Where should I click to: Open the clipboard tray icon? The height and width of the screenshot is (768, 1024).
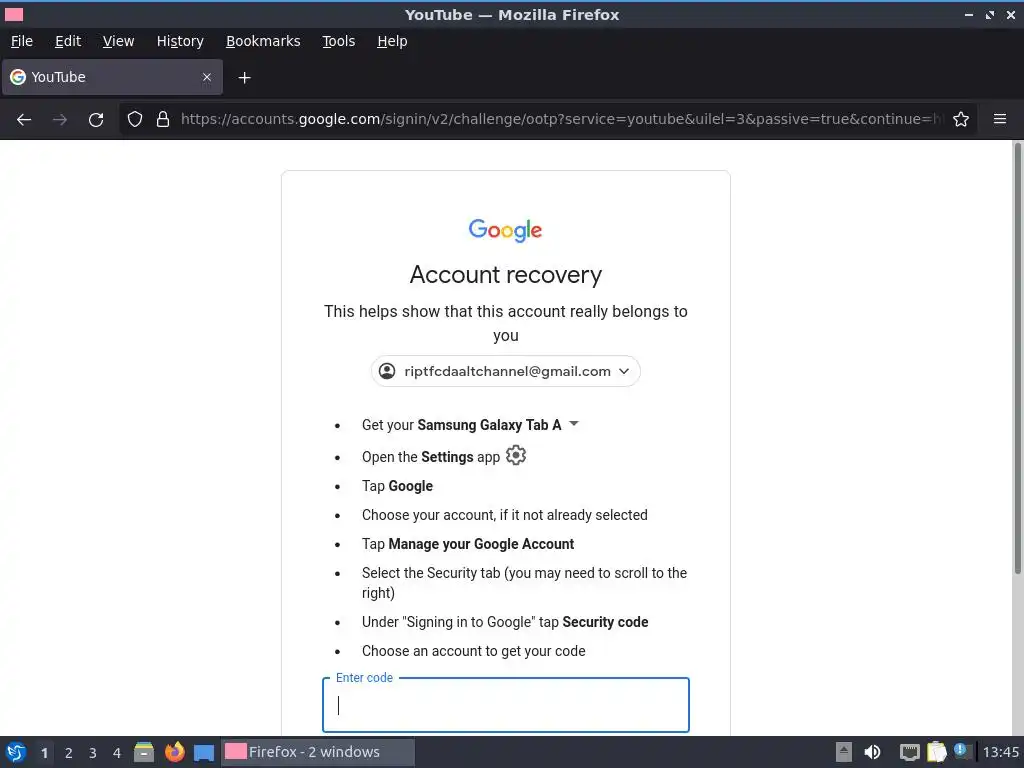[936, 752]
